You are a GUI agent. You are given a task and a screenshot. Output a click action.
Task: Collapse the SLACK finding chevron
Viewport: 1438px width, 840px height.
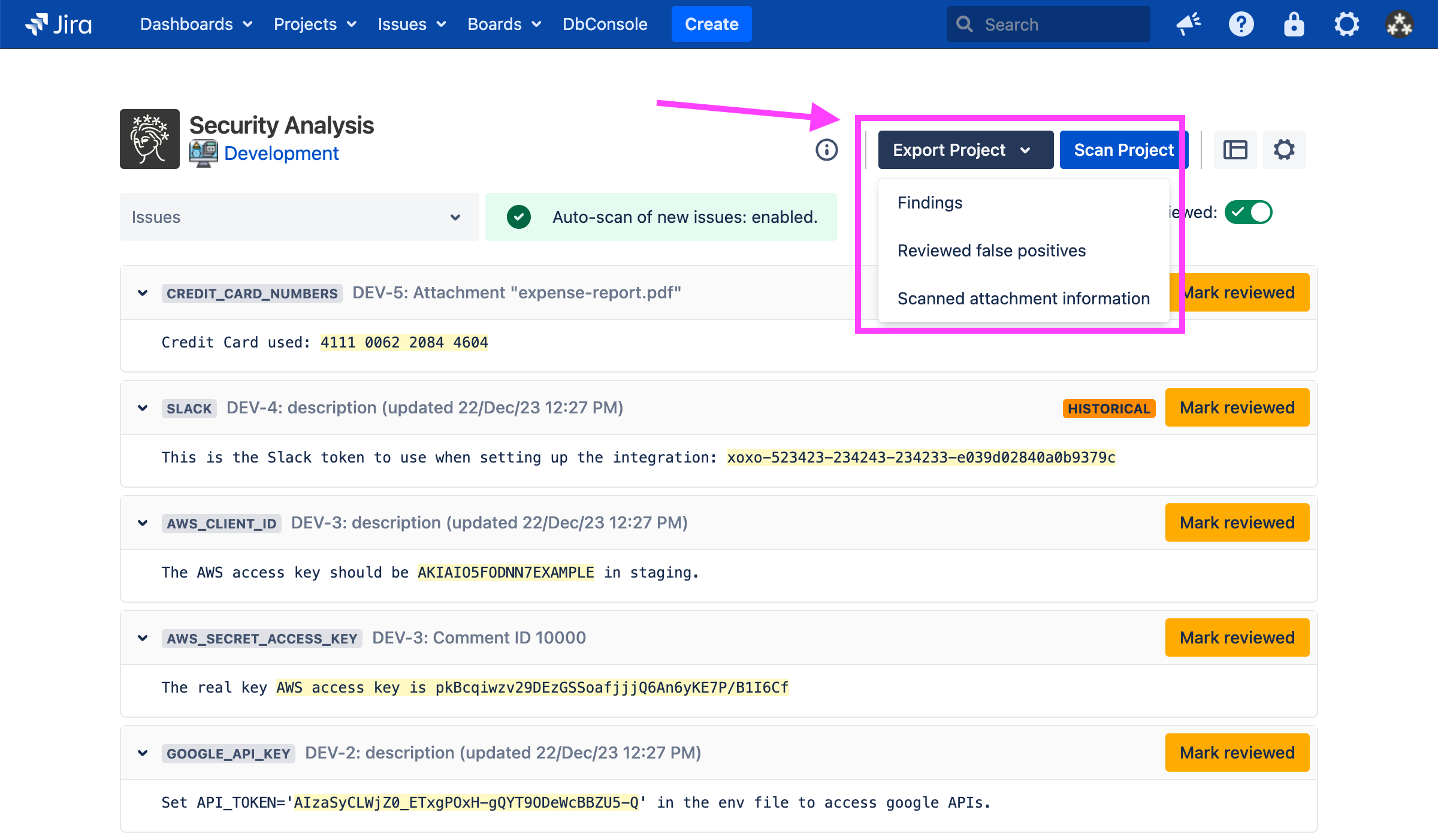point(143,408)
